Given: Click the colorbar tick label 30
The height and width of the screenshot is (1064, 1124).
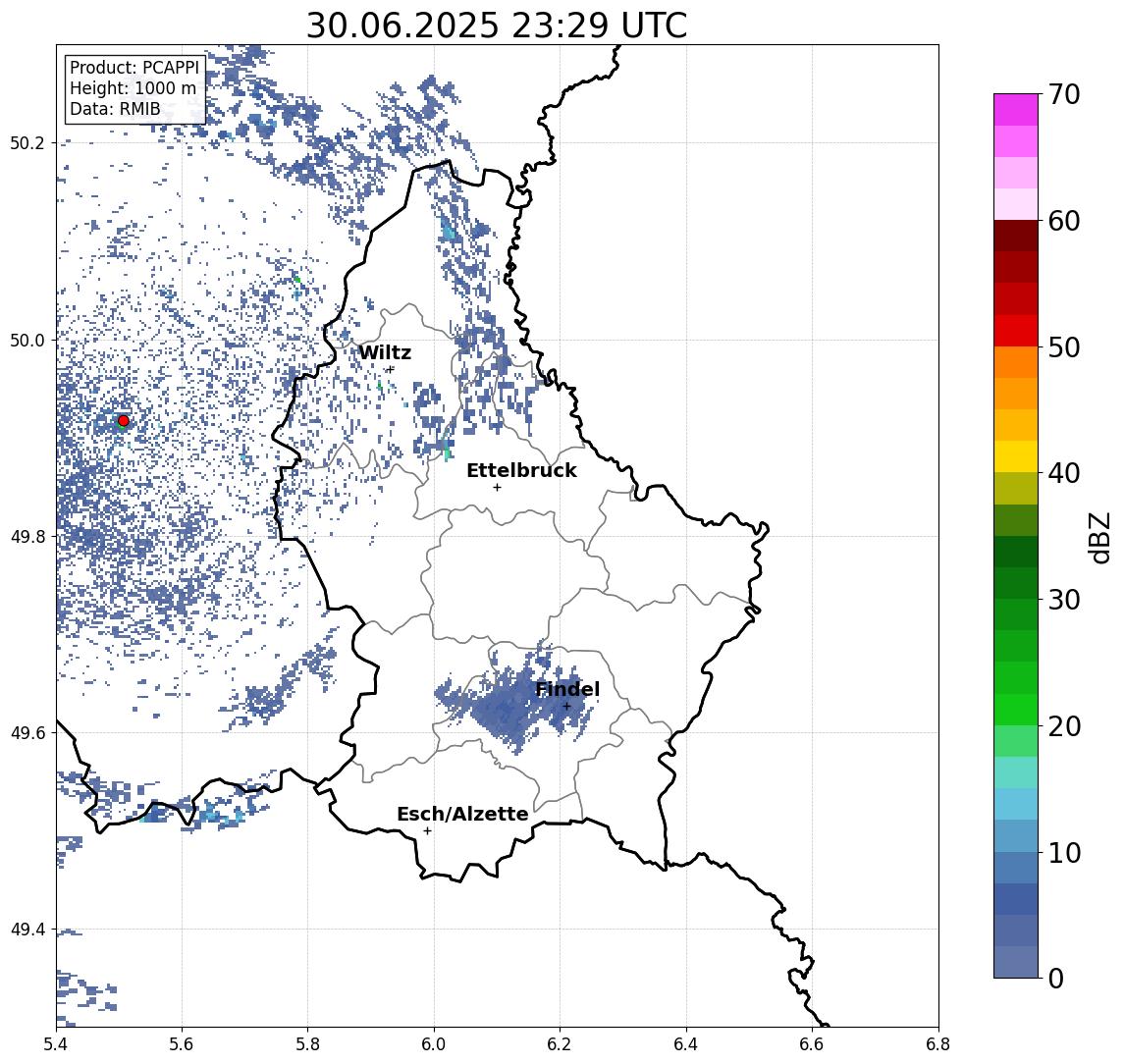Looking at the screenshot, I should 1064,600.
